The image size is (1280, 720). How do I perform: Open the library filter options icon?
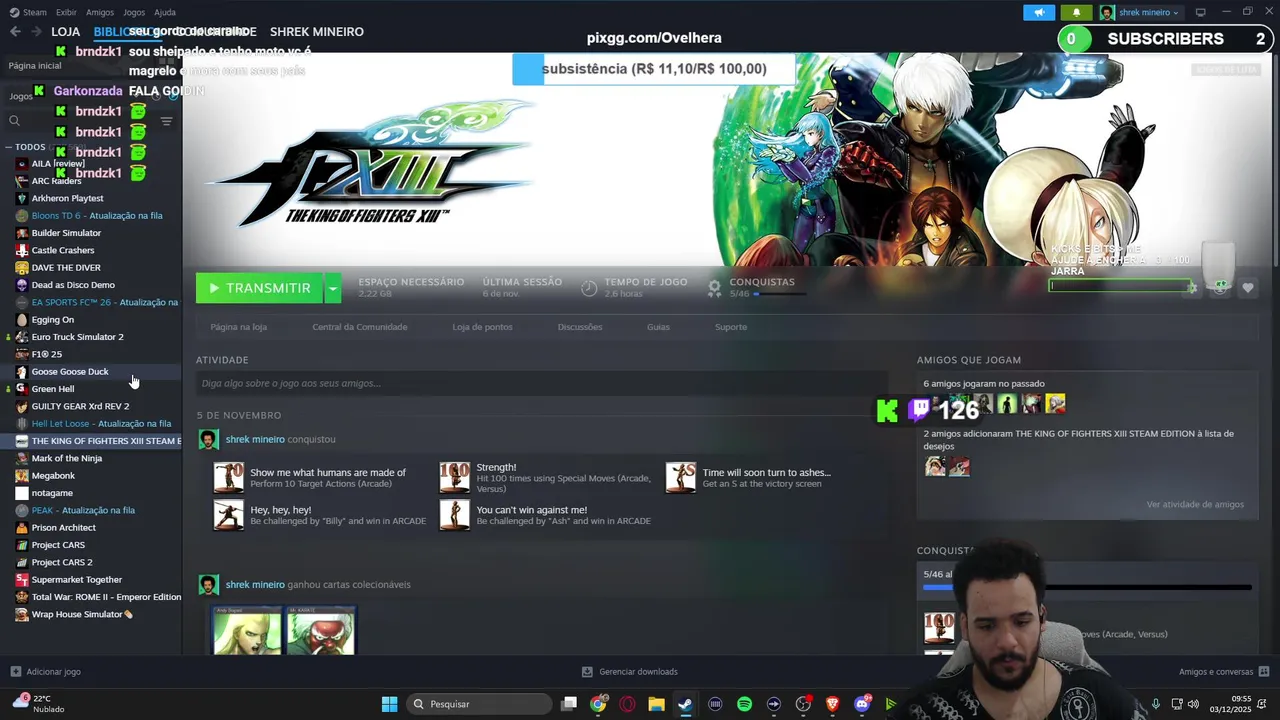[166, 121]
